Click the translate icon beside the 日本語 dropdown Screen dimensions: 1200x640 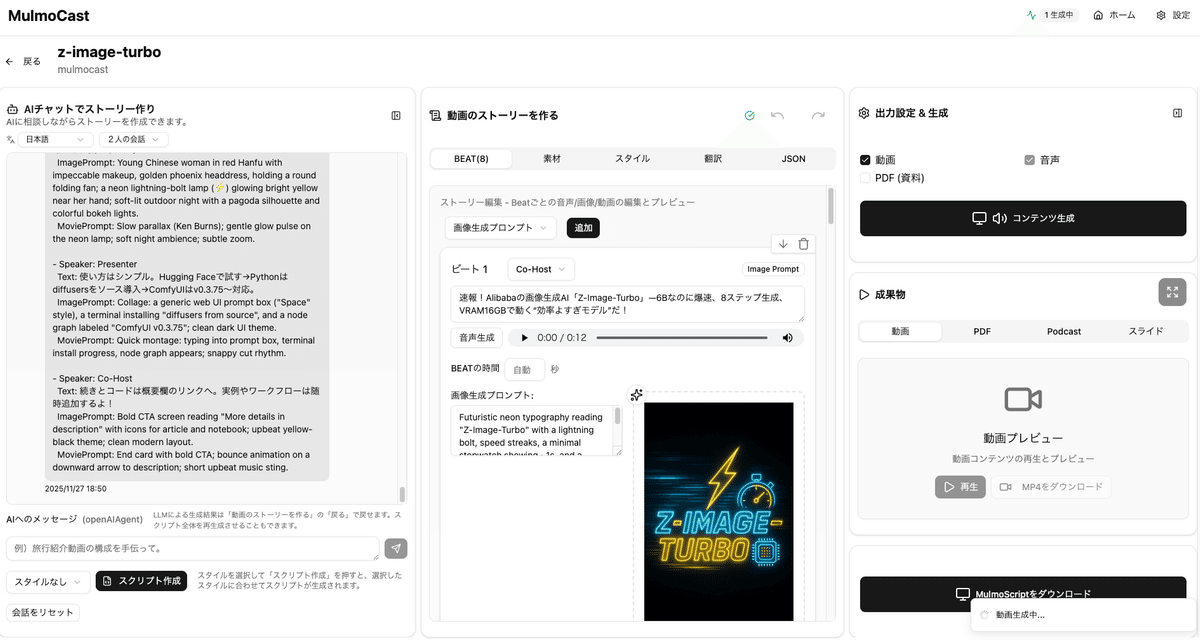(11, 140)
